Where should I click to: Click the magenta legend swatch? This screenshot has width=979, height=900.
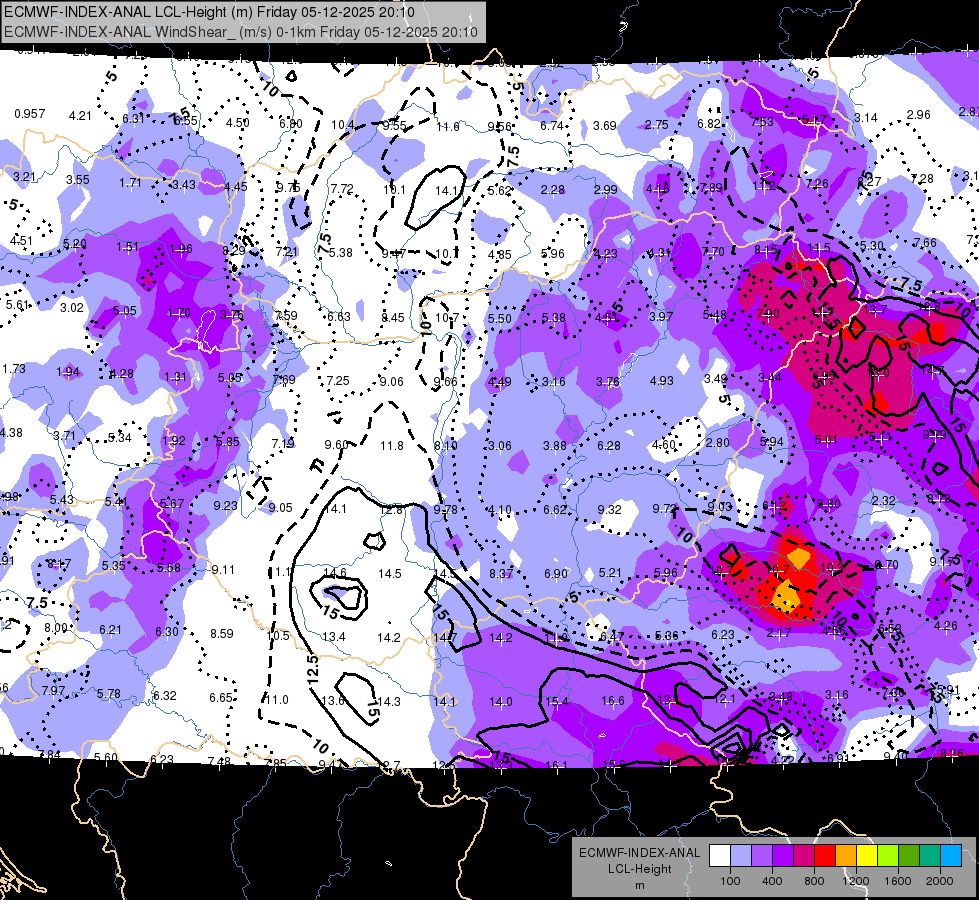coord(804,856)
